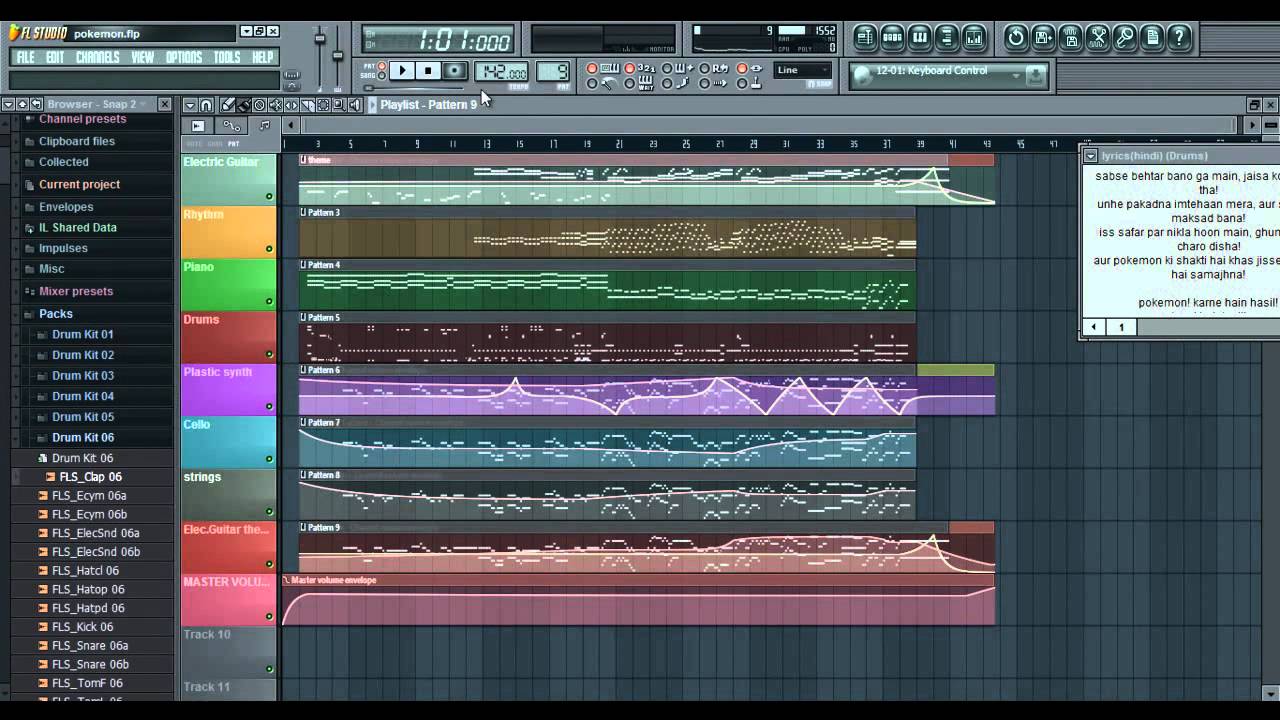This screenshot has width=1280, height=720.
Task: Open the OPTIONS menu
Action: (184, 58)
